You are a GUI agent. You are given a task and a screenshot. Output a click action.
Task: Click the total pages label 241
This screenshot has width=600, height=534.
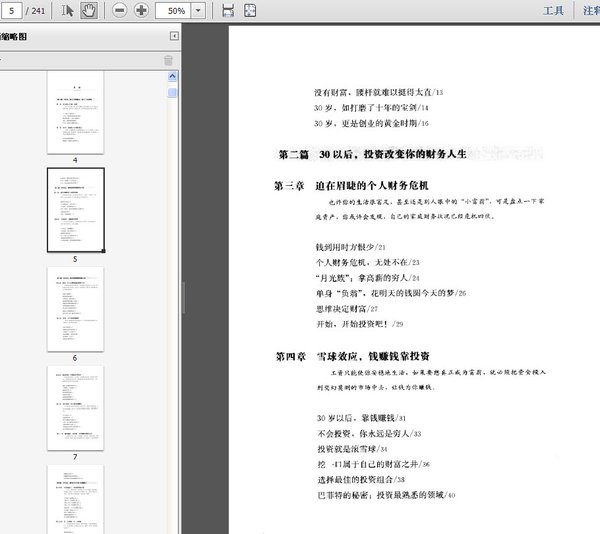[x=38, y=11]
